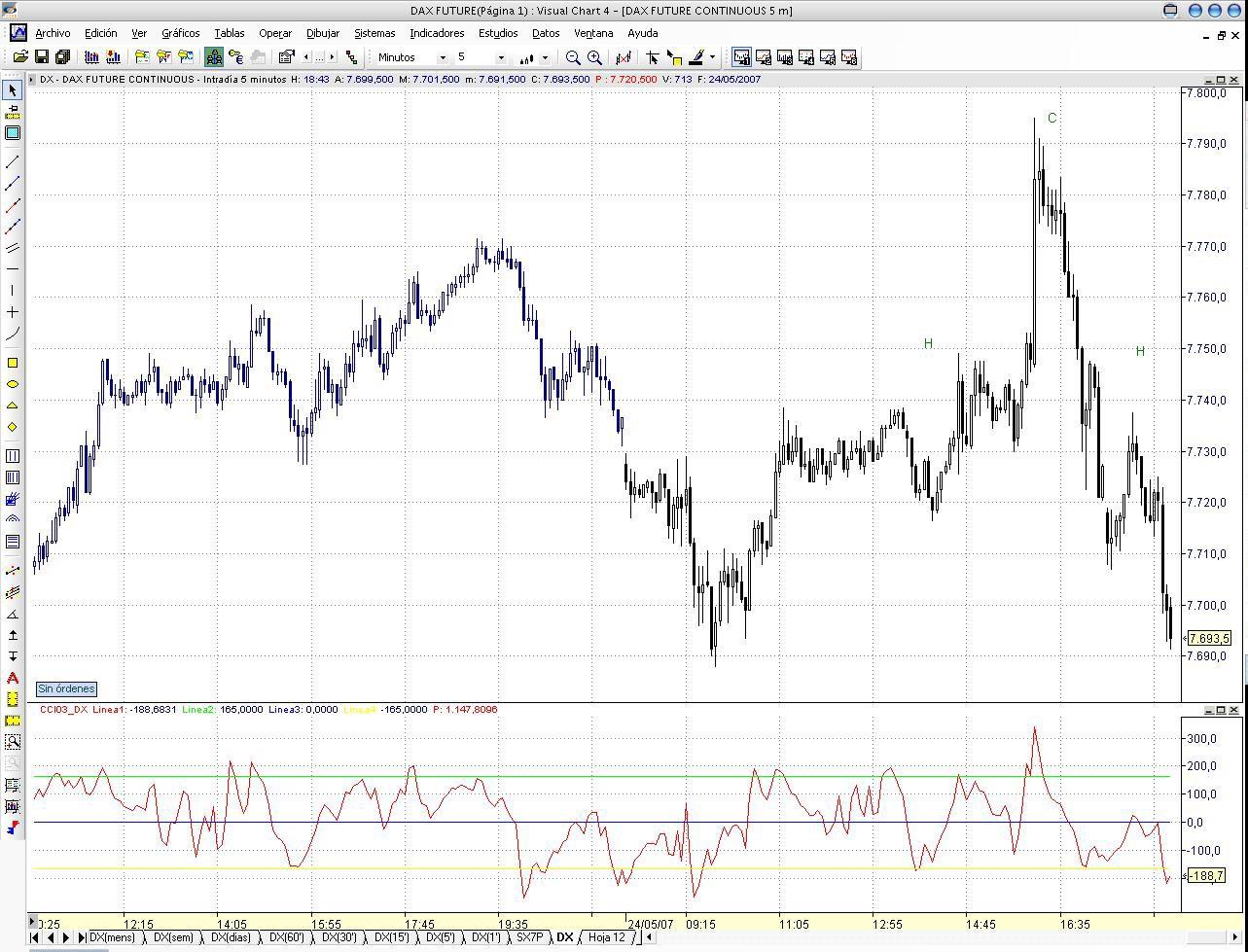Open the Dibujar menu
This screenshot has height=952, width=1248.
(323, 33)
